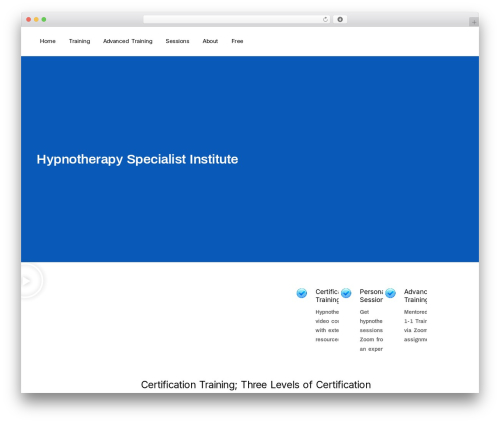Click the description starting with Get hypnothe sessions

tap(371, 330)
